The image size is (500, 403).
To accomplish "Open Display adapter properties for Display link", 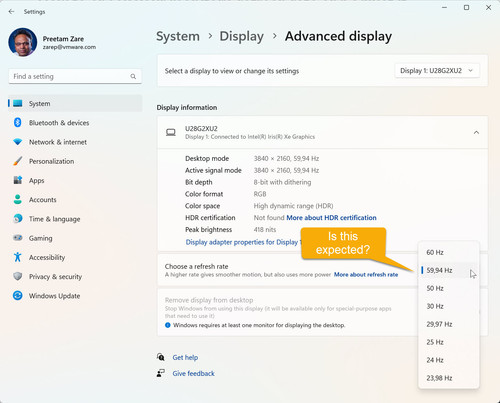I will 243,242.
